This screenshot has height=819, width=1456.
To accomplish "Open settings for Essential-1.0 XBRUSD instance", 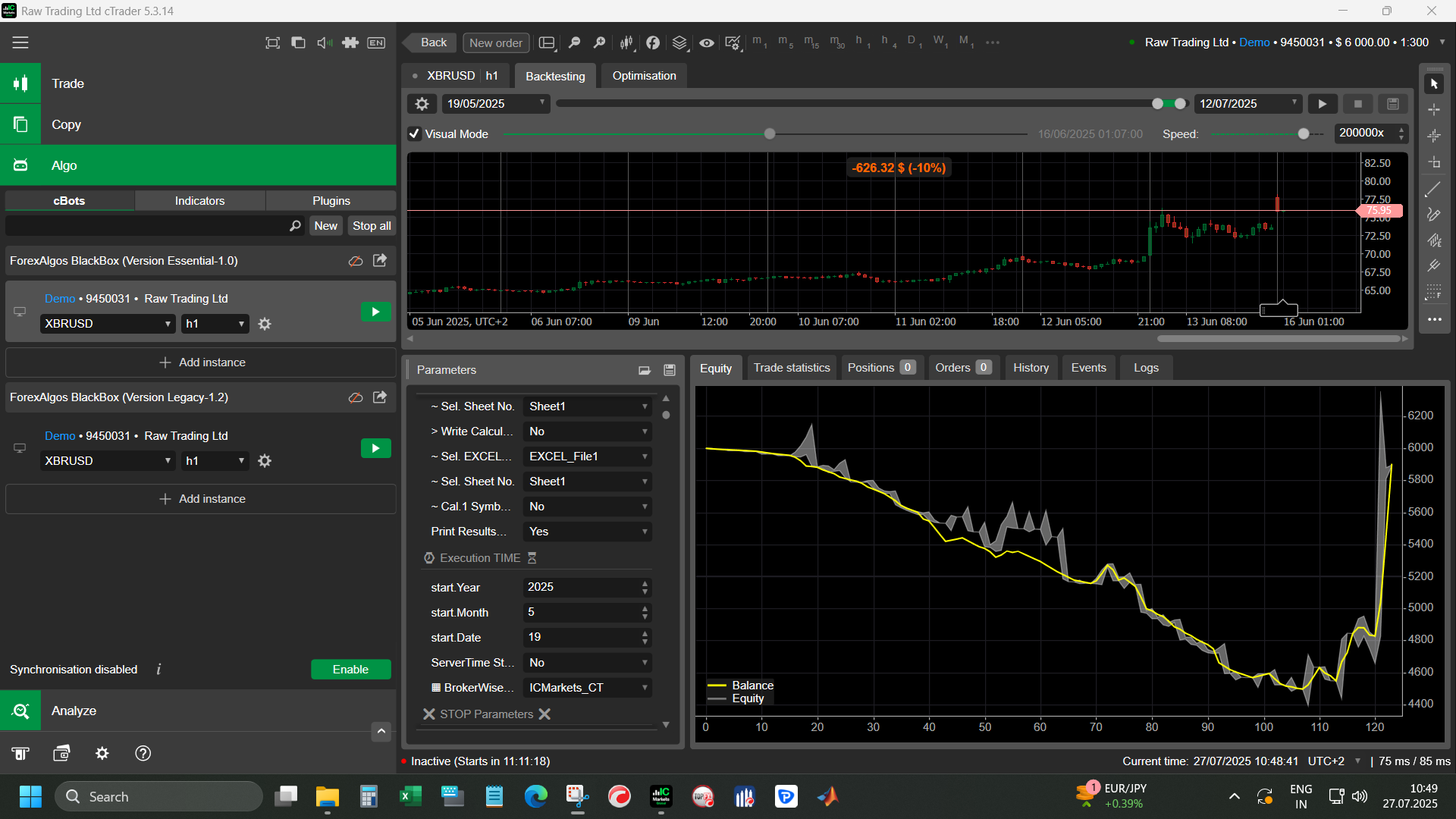I will pos(265,324).
